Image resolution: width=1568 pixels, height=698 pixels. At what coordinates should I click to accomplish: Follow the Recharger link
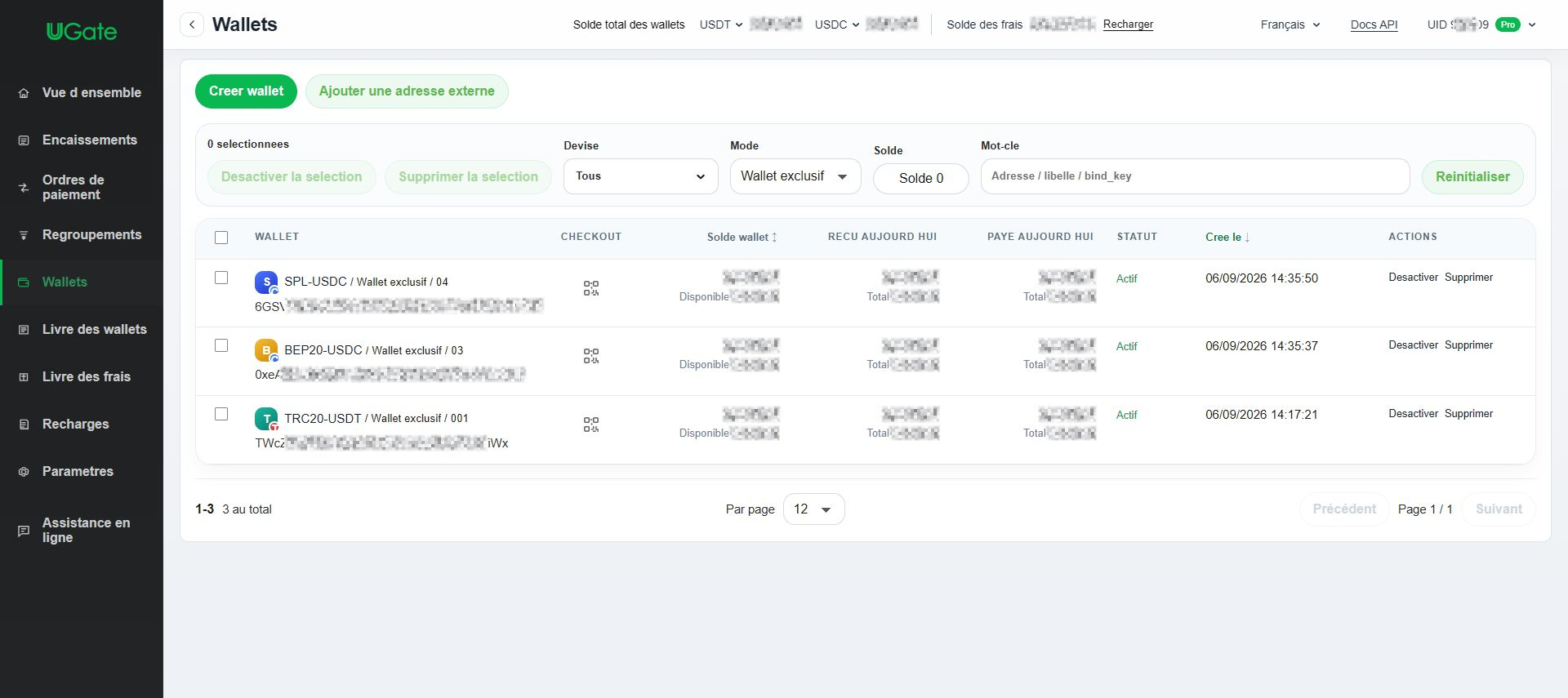pos(1128,24)
